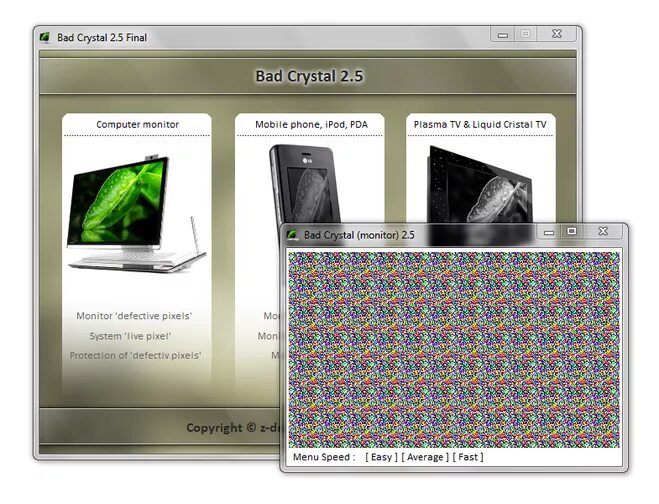
Task: Open the Plasma TV & Liquid Cristal TV heading
Action: click(x=480, y=124)
